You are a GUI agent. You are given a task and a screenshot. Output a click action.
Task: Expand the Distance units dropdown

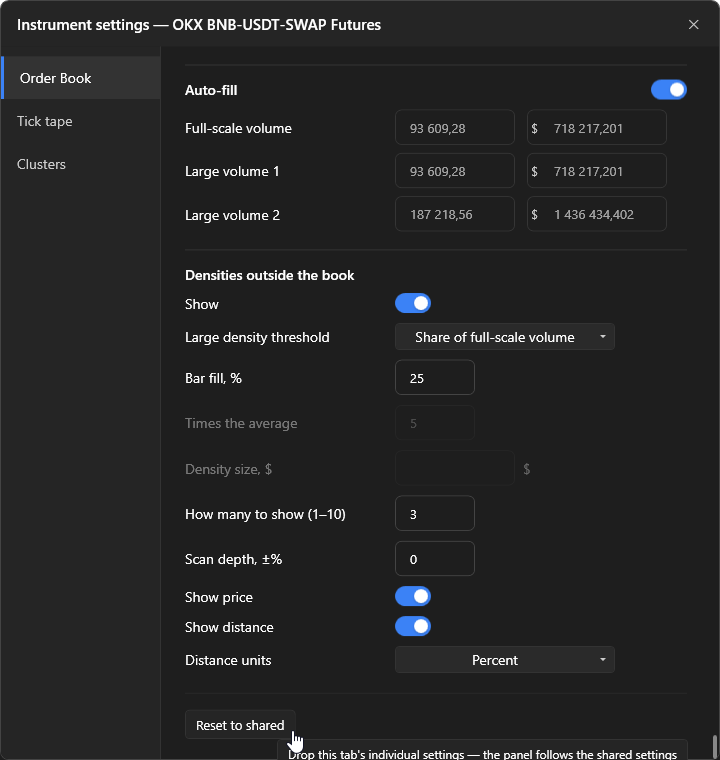click(505, 660)
